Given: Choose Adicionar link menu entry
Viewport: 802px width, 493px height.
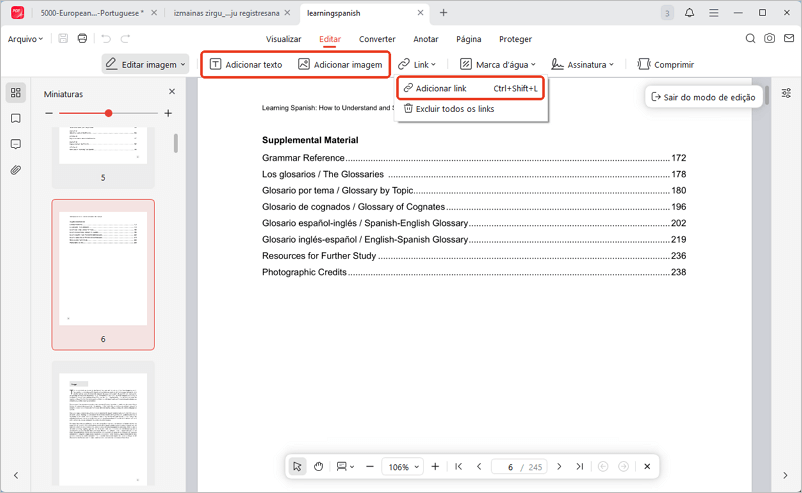Looking at the screenshot, I should tap(471, 88).
